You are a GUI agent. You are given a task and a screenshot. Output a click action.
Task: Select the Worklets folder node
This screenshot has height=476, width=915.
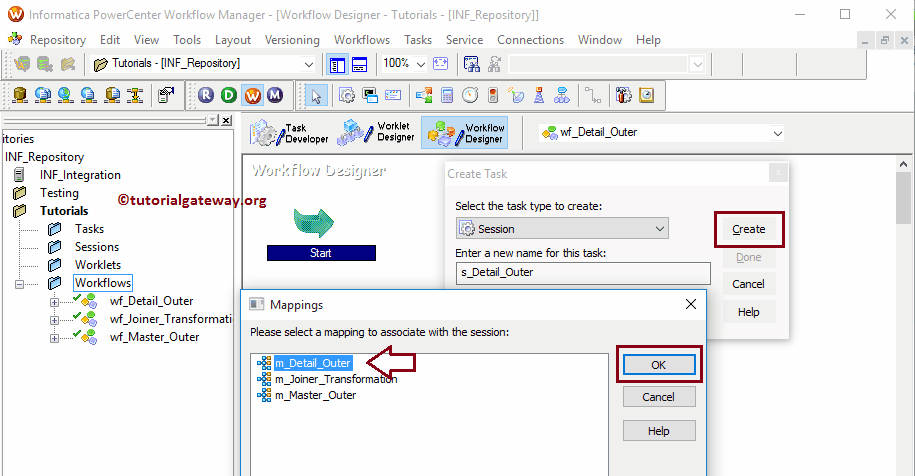point(98,265)
